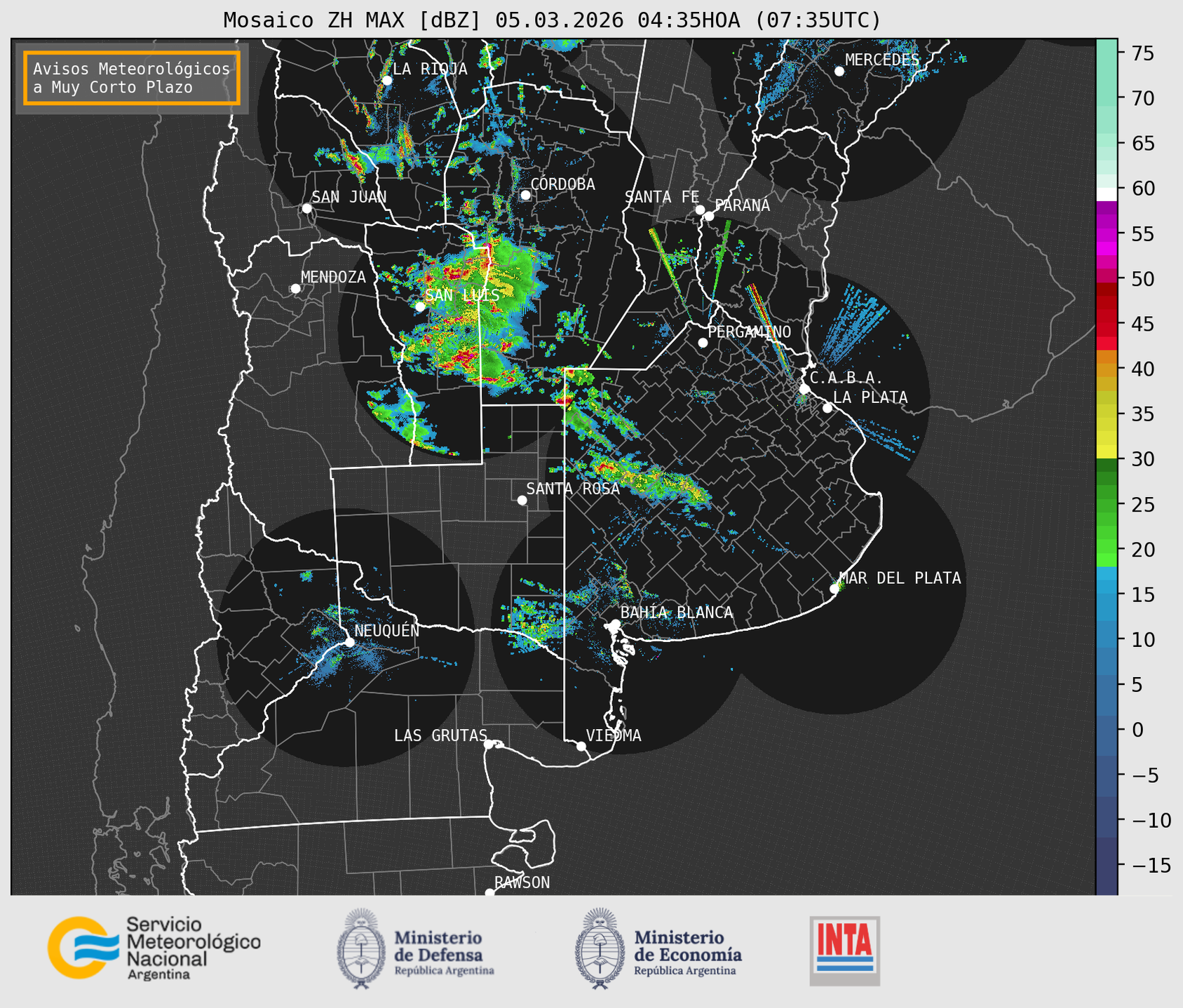
Task: Click the Bahía Blanca city label
Action: point(676,613)
